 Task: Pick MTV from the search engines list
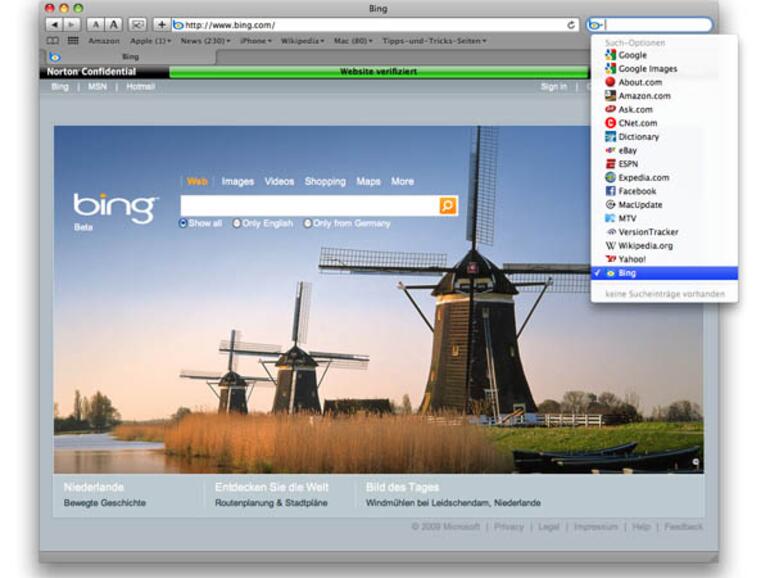coord(664,218)
